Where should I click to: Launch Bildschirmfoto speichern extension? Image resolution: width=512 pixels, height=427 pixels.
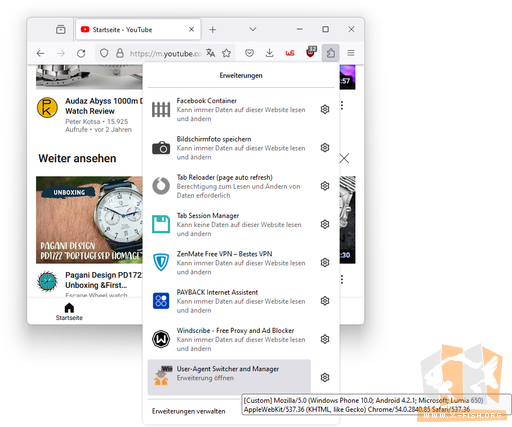pyautogui.click(x=229, y=148)
